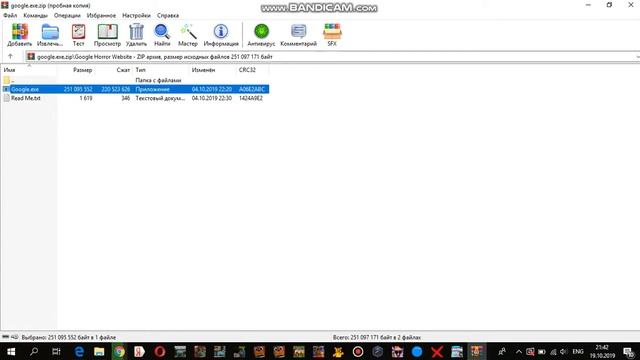
Task: Go up one folder with the arrow
Action: point(10,56)
